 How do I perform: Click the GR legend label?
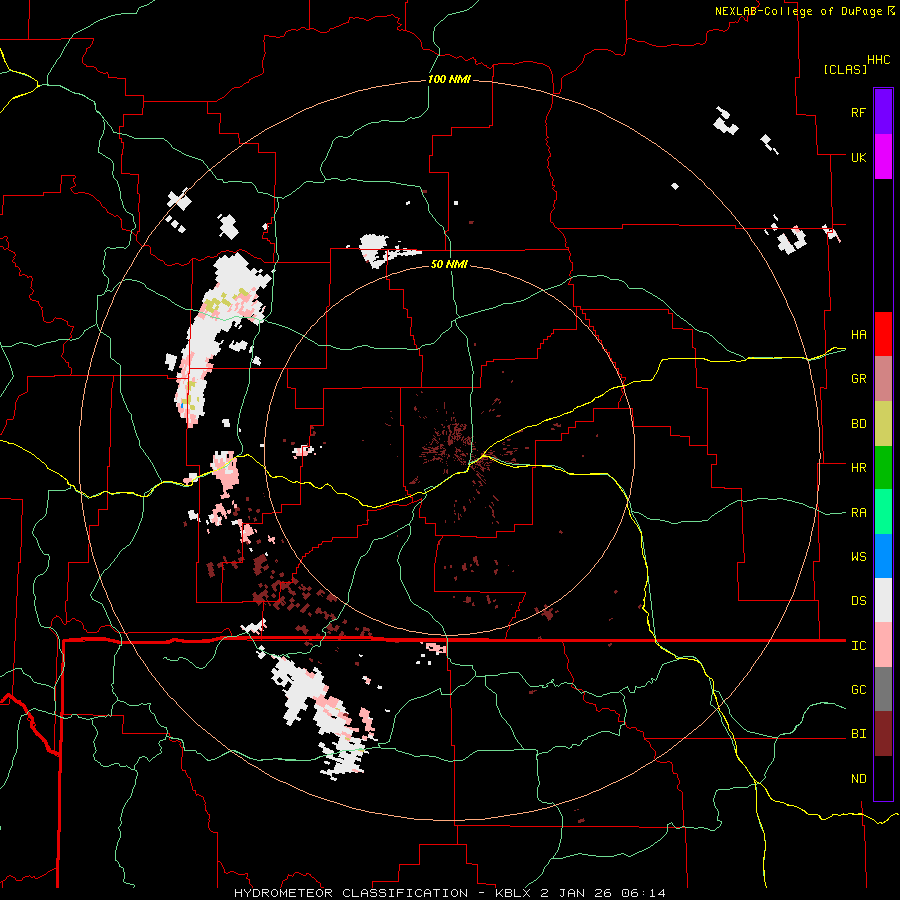pyautogui.click(x=858, y=379)
